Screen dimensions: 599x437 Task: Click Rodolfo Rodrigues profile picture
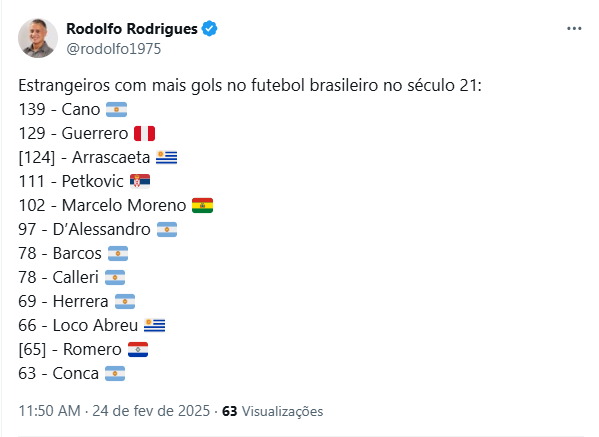[38, 38]
